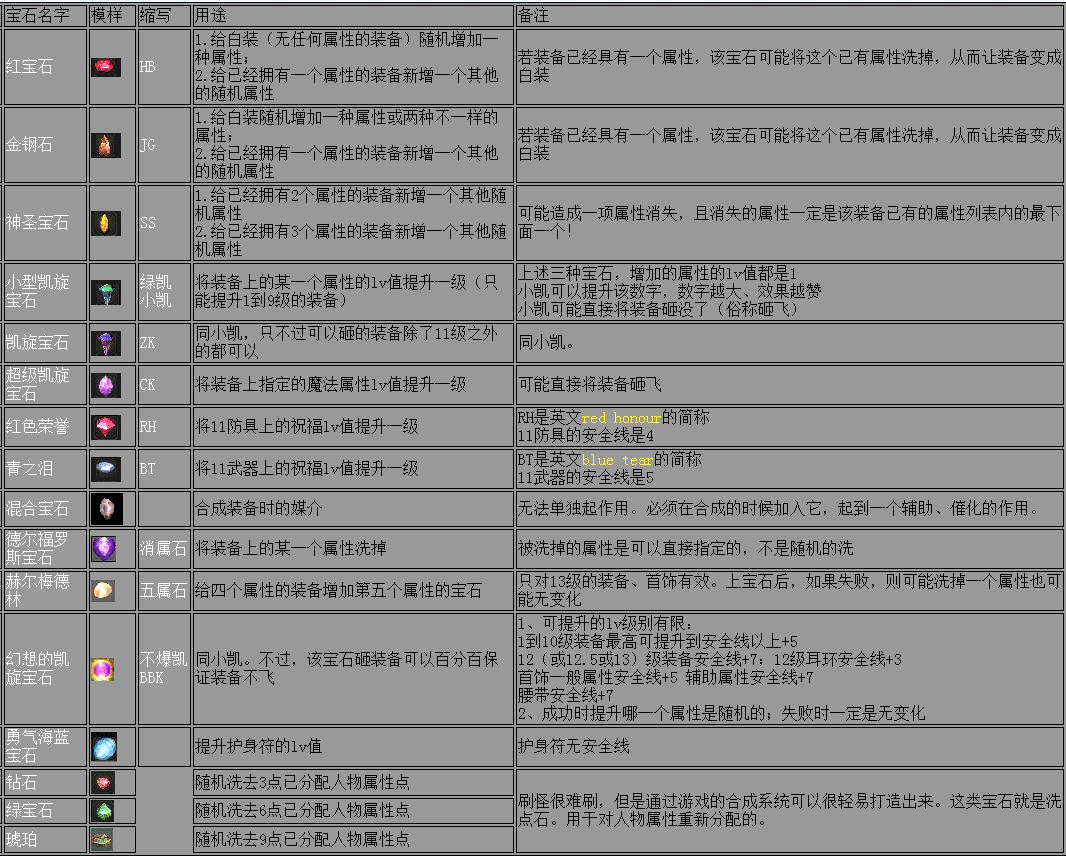1066x856 pixels.
Task: Select the 金钢石 gem image
Action: click(x=104, y=145)
